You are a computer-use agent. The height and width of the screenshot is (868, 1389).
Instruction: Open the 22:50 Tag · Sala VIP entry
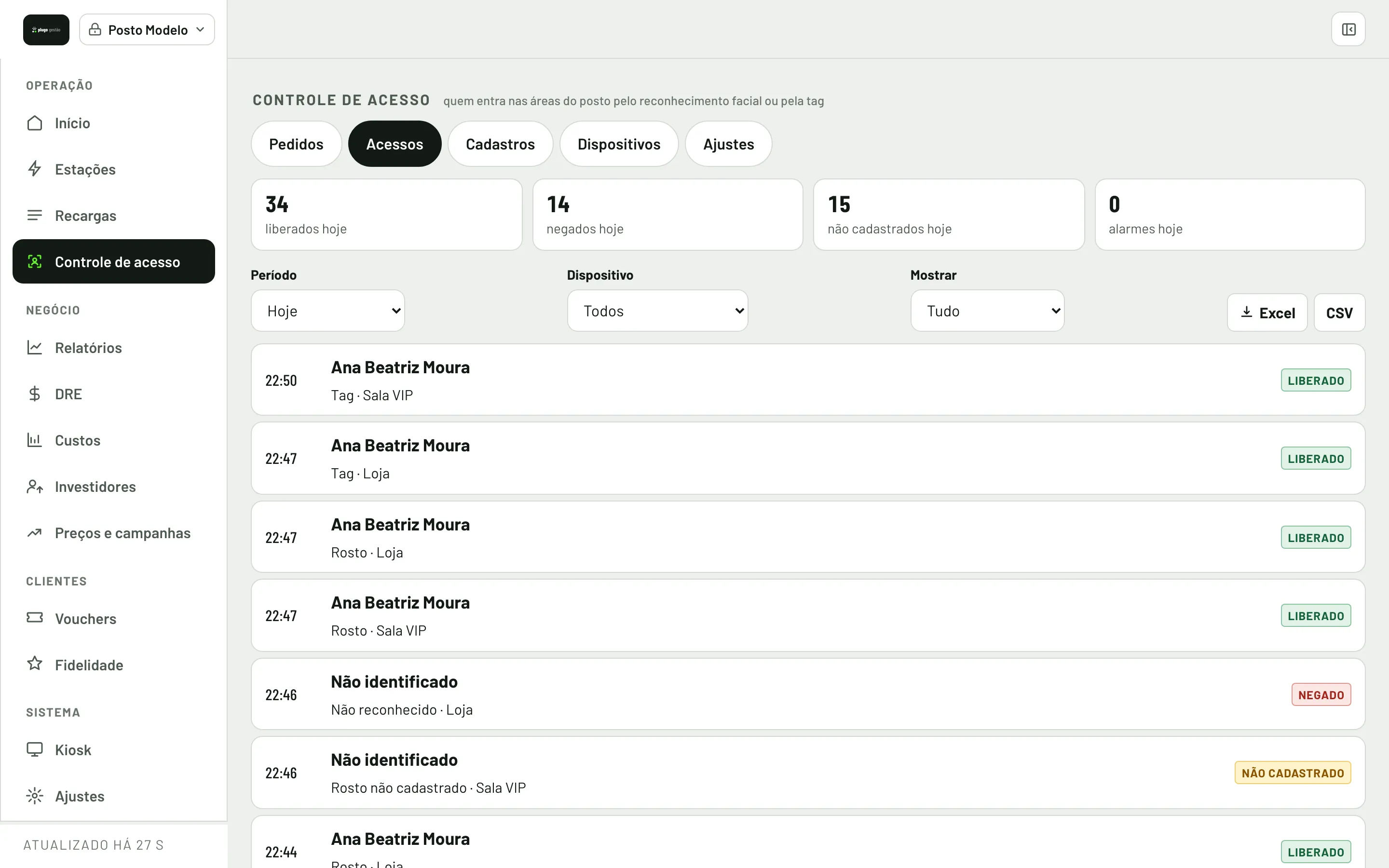[808, 380]
